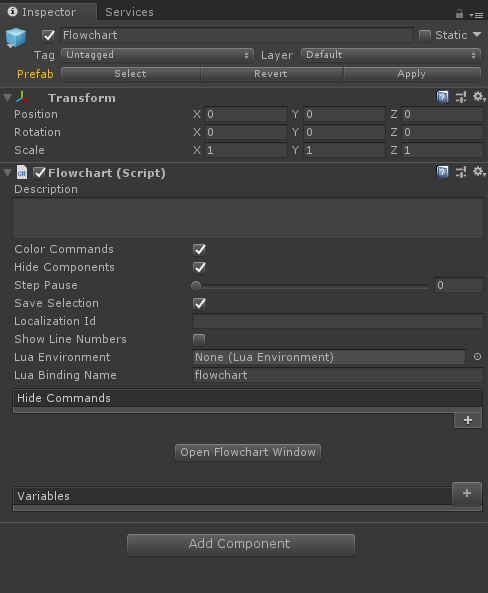Switch to the Services tab
488x593 pixels.
(x=129, y=12)
